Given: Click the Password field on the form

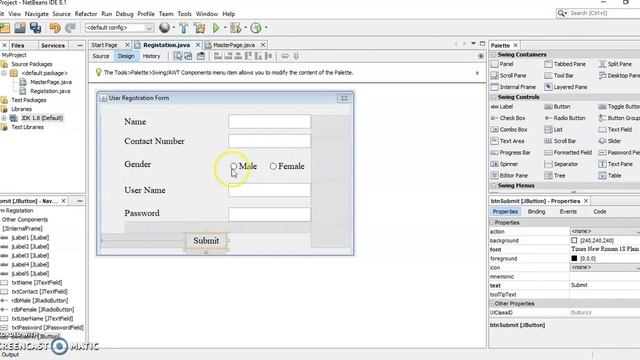Looking at the screenshot, I should coord(269,214).
